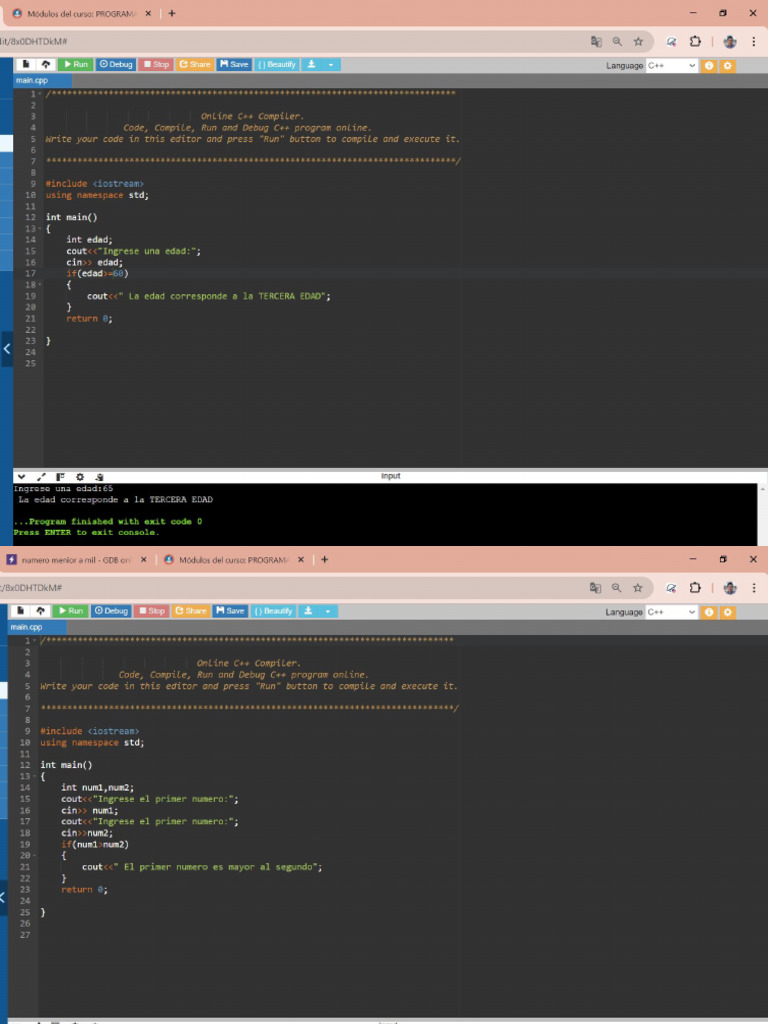Click upload file icon in the bottom editor
This screenshot has width=768, height=1024.
click(40, 610)
